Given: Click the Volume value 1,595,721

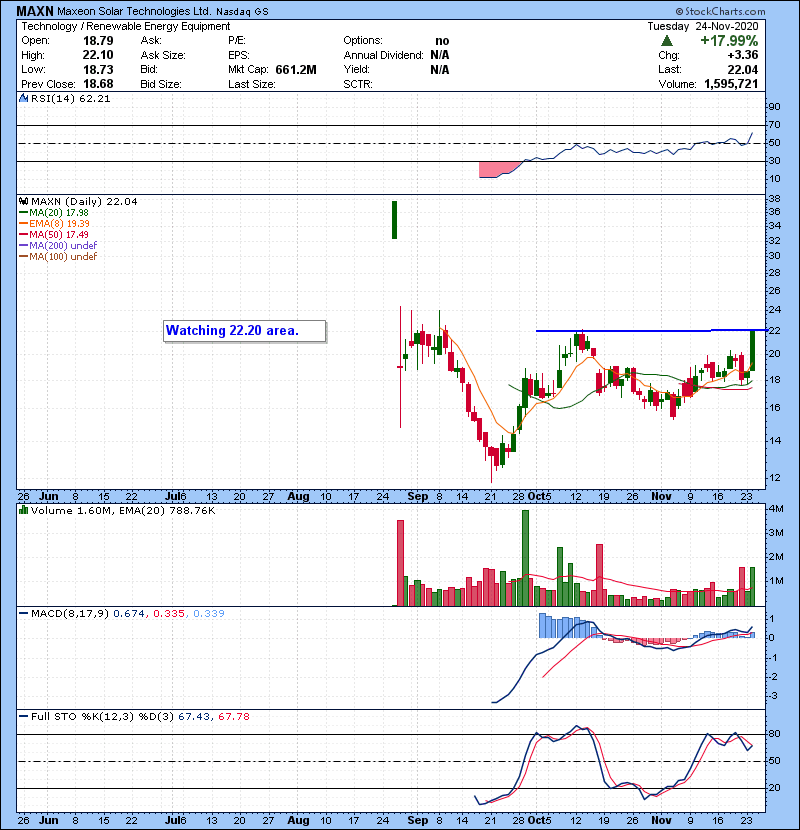Looking at the screenshot, I should [x=731, y=84].
